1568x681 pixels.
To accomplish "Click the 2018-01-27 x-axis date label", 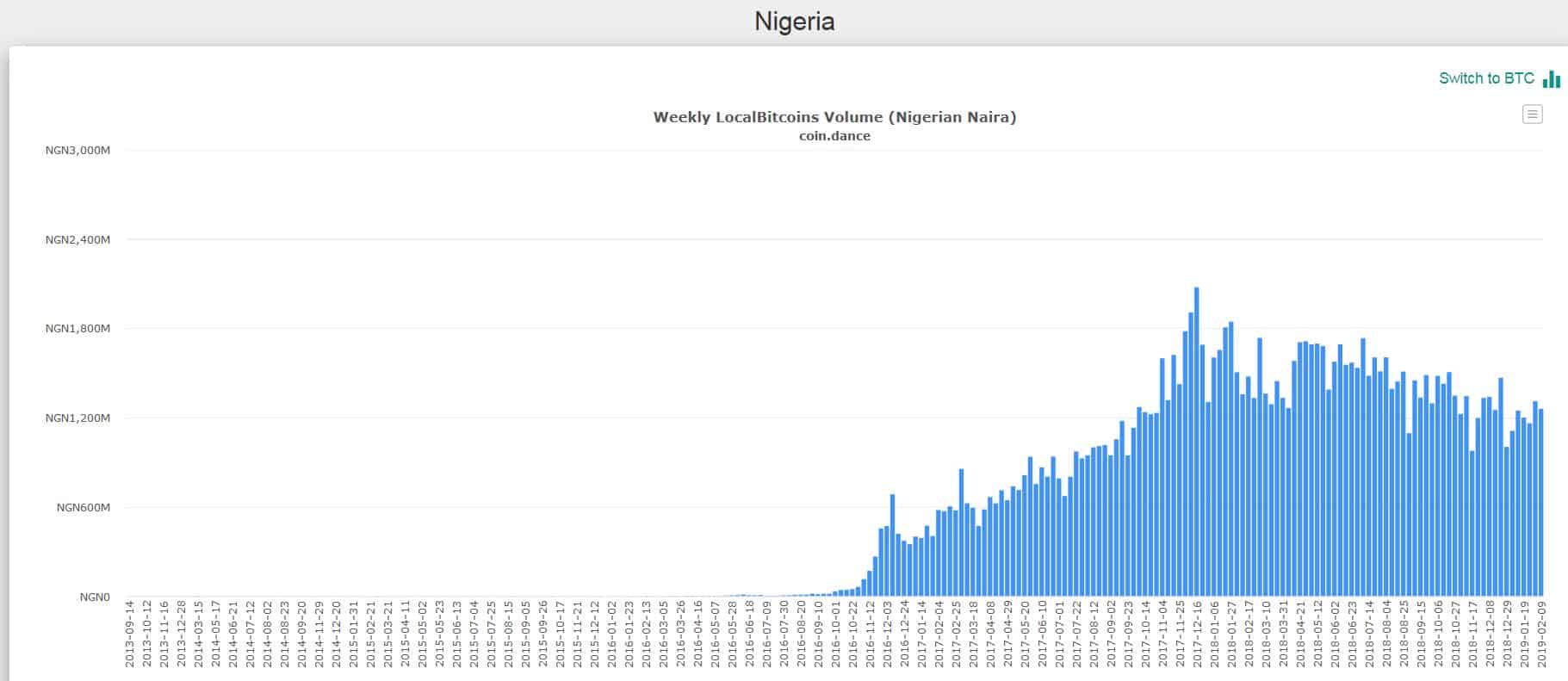I will pyautogui.click(x=1231, y=634).
